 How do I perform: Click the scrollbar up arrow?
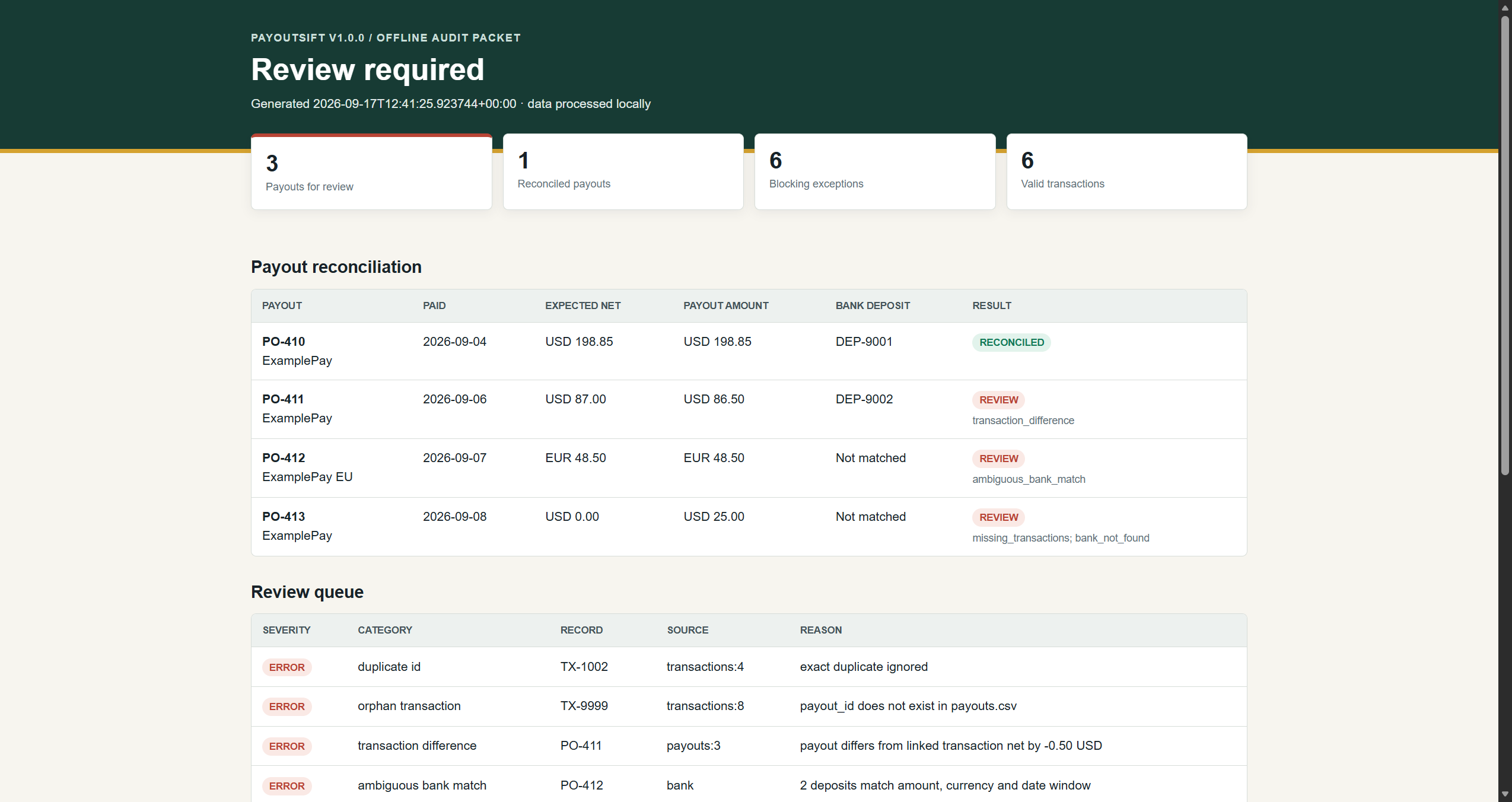click(x=1505, y=7)
